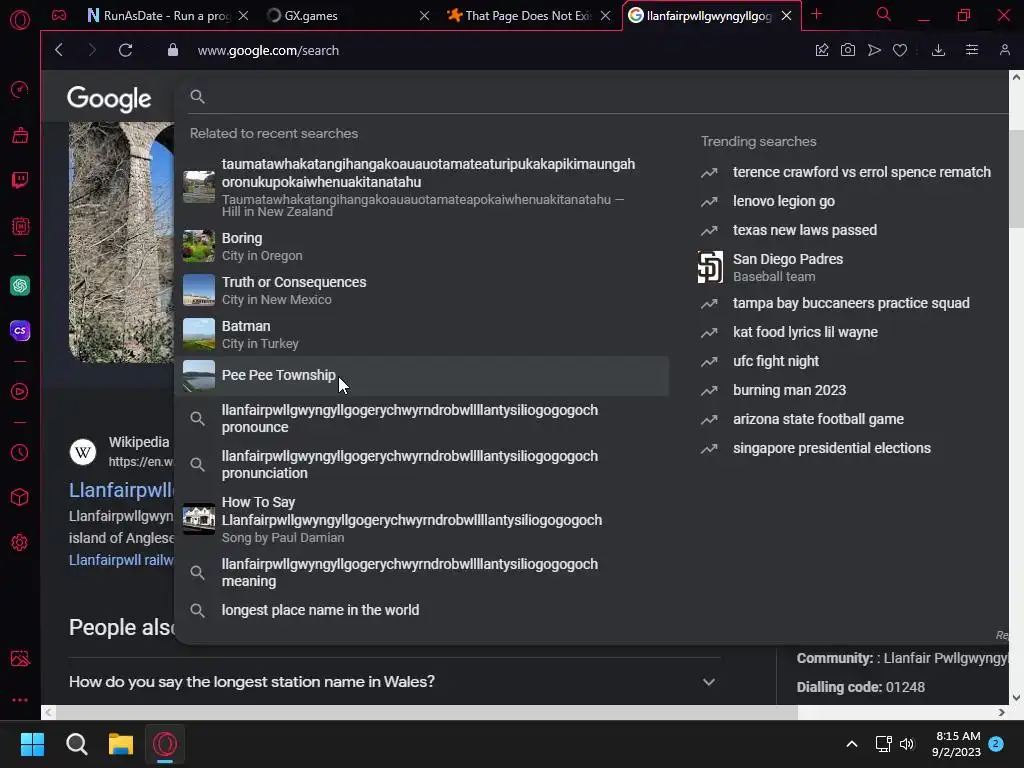Open trending 'singapore presidential elections'

[832, 448]
